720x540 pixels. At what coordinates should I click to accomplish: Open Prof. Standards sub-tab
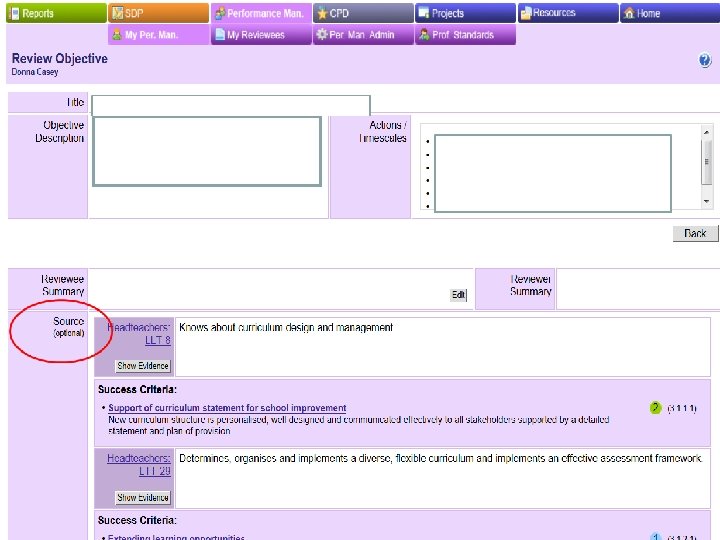pyautogui.click(x=466, y=35)
